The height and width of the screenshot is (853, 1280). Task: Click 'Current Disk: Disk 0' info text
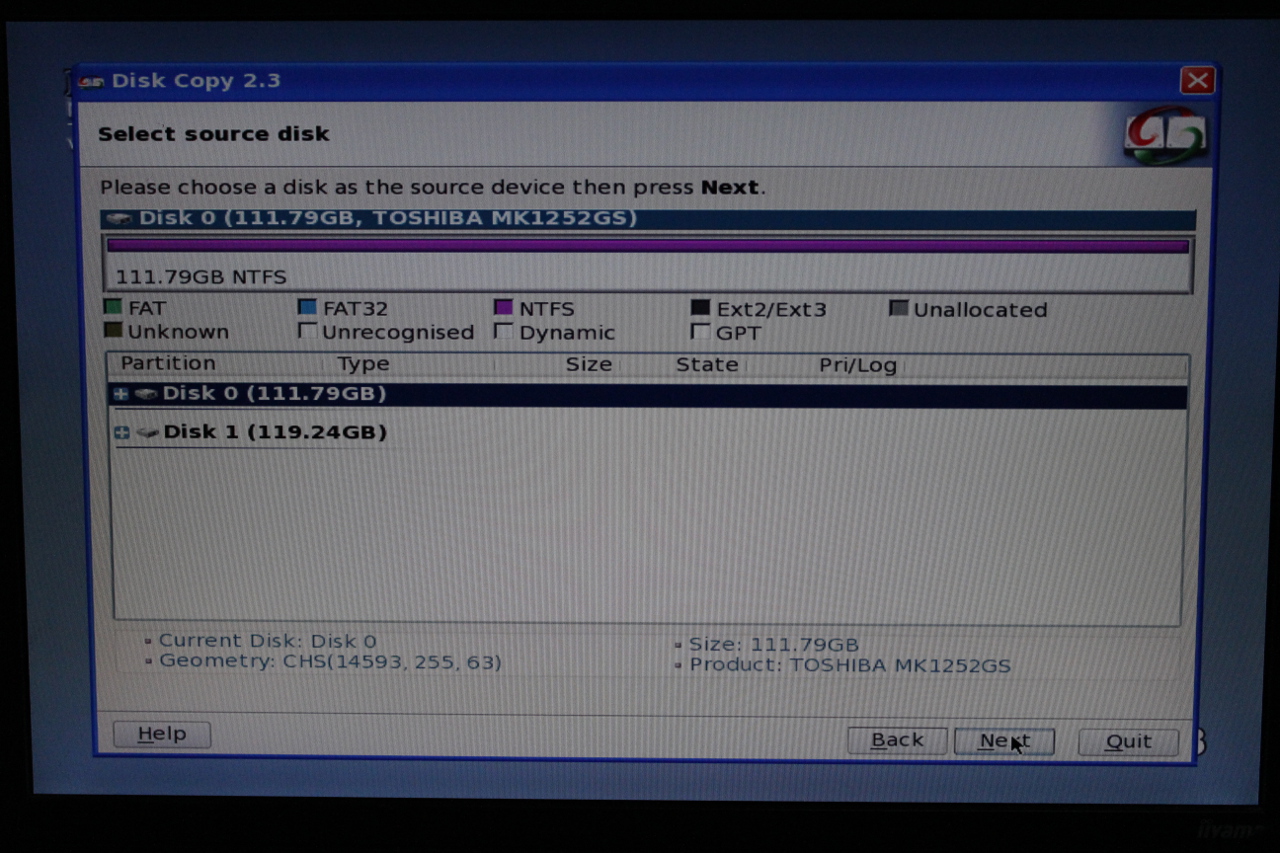tap(267, 641)
